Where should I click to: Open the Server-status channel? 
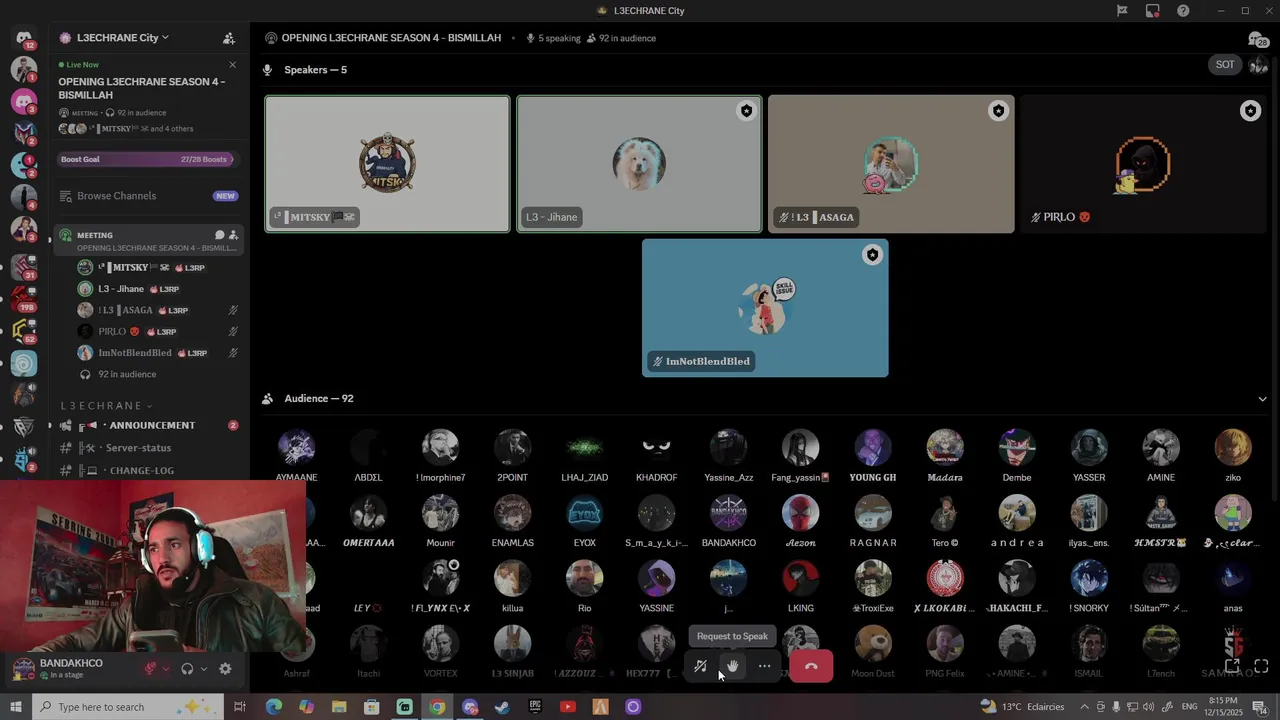tap(147, 448)
